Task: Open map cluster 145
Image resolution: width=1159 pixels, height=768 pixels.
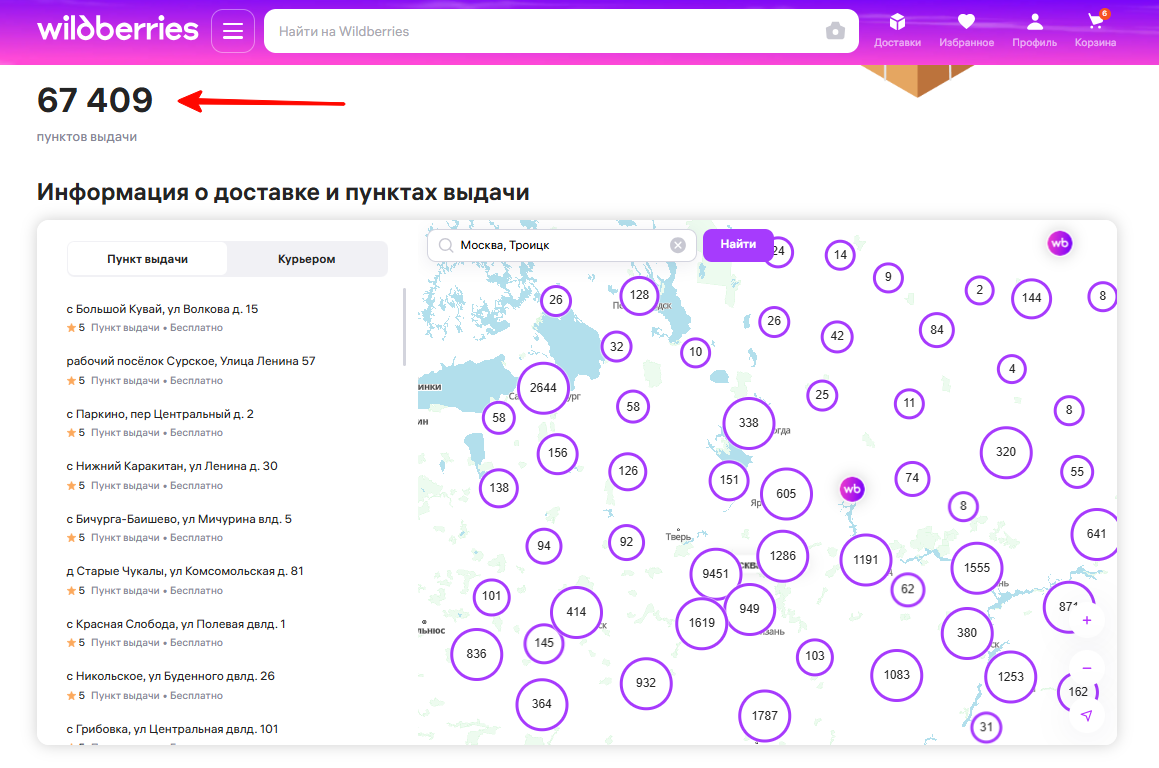Action: pyautogui.click(x=544, y=643)
